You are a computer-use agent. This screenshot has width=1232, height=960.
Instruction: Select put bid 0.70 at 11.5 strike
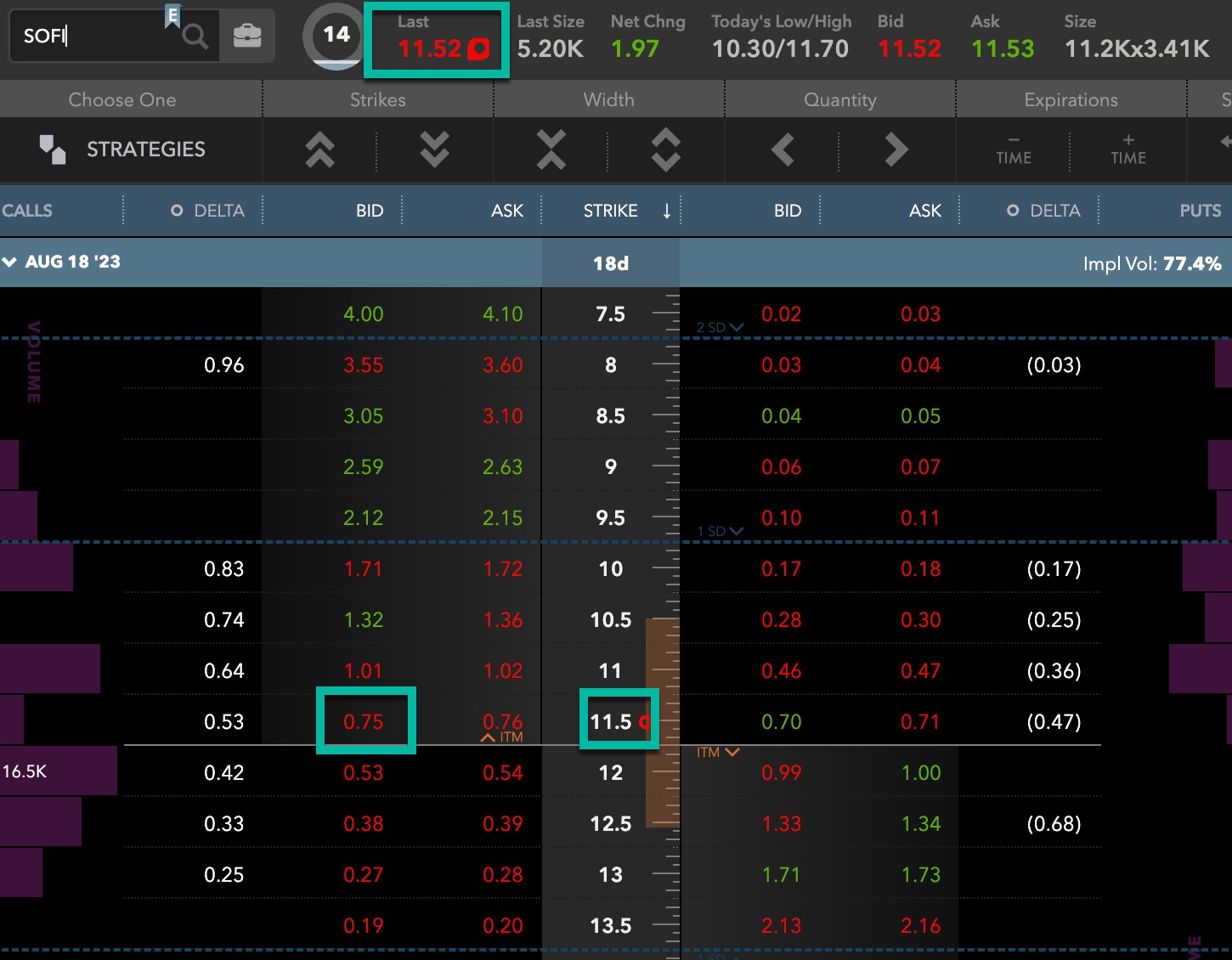click(782, 722)
